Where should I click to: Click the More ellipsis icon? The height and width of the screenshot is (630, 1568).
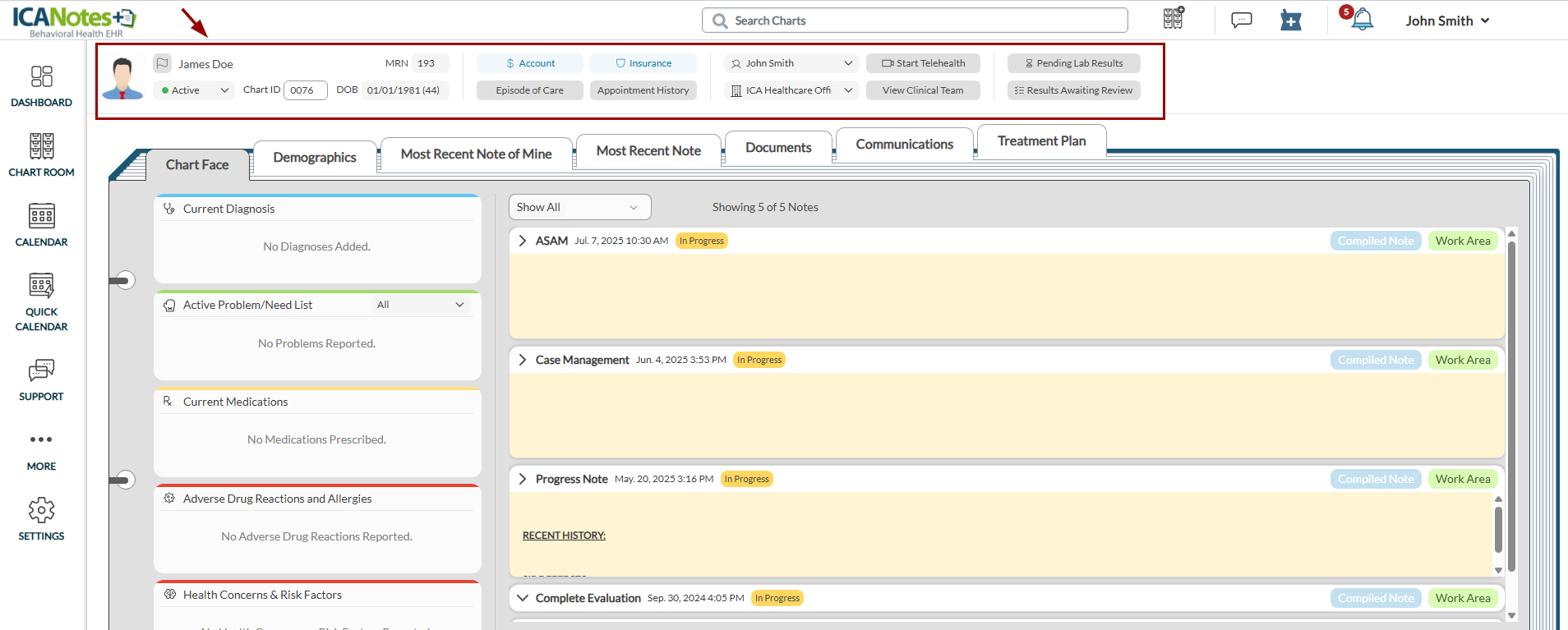coord(41,439)
